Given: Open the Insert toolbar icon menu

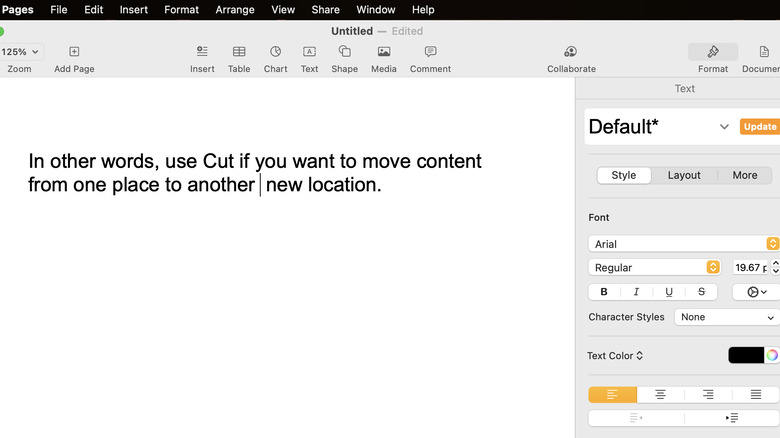Looking at the screenshot, I should [202, 52].
